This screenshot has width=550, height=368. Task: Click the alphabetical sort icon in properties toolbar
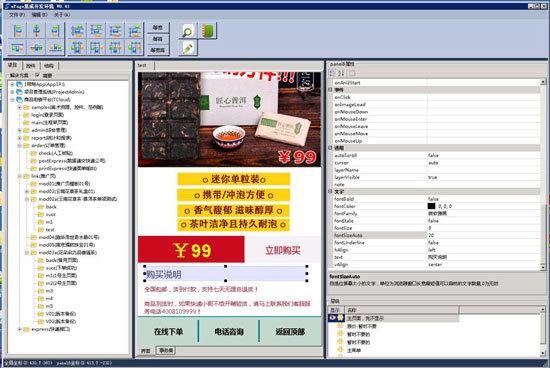(x=342, y=73)
